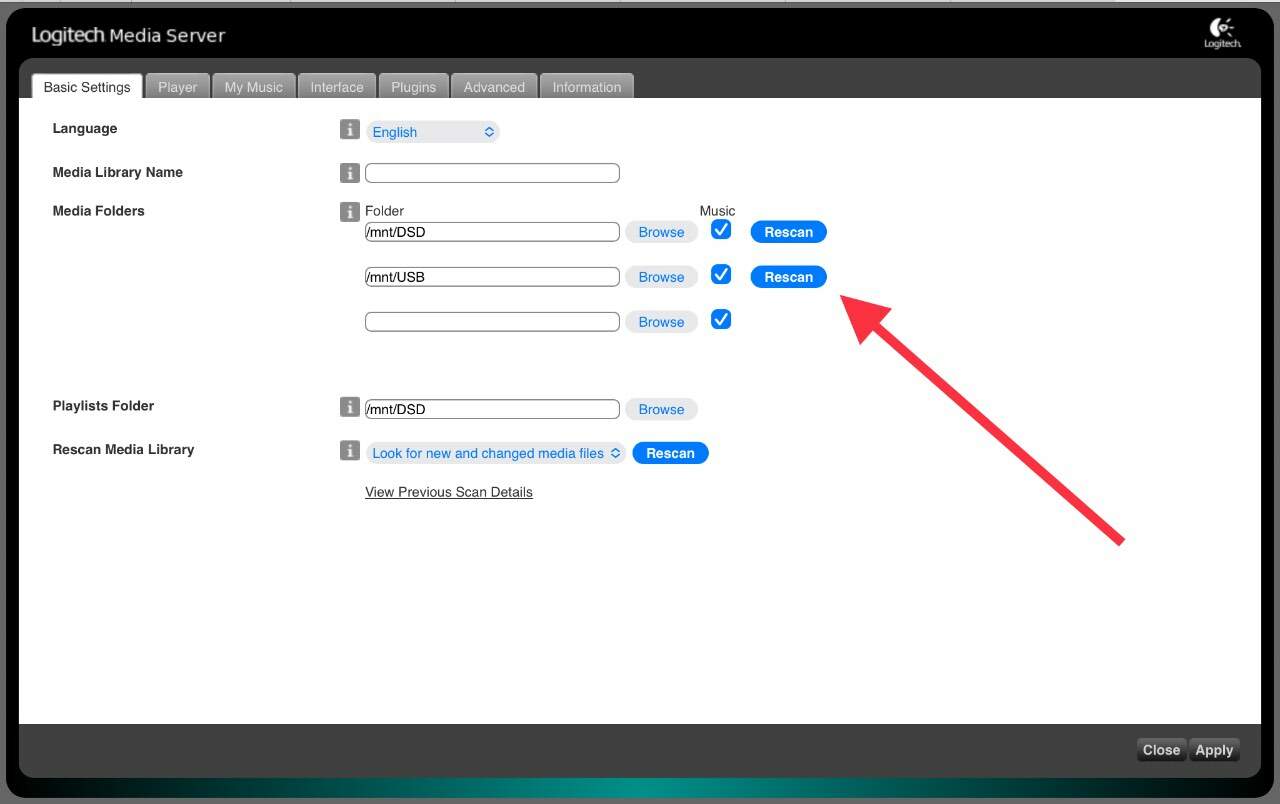The image size is (1280, 804).
Task: Click the Apply button
Action: 1214,750
